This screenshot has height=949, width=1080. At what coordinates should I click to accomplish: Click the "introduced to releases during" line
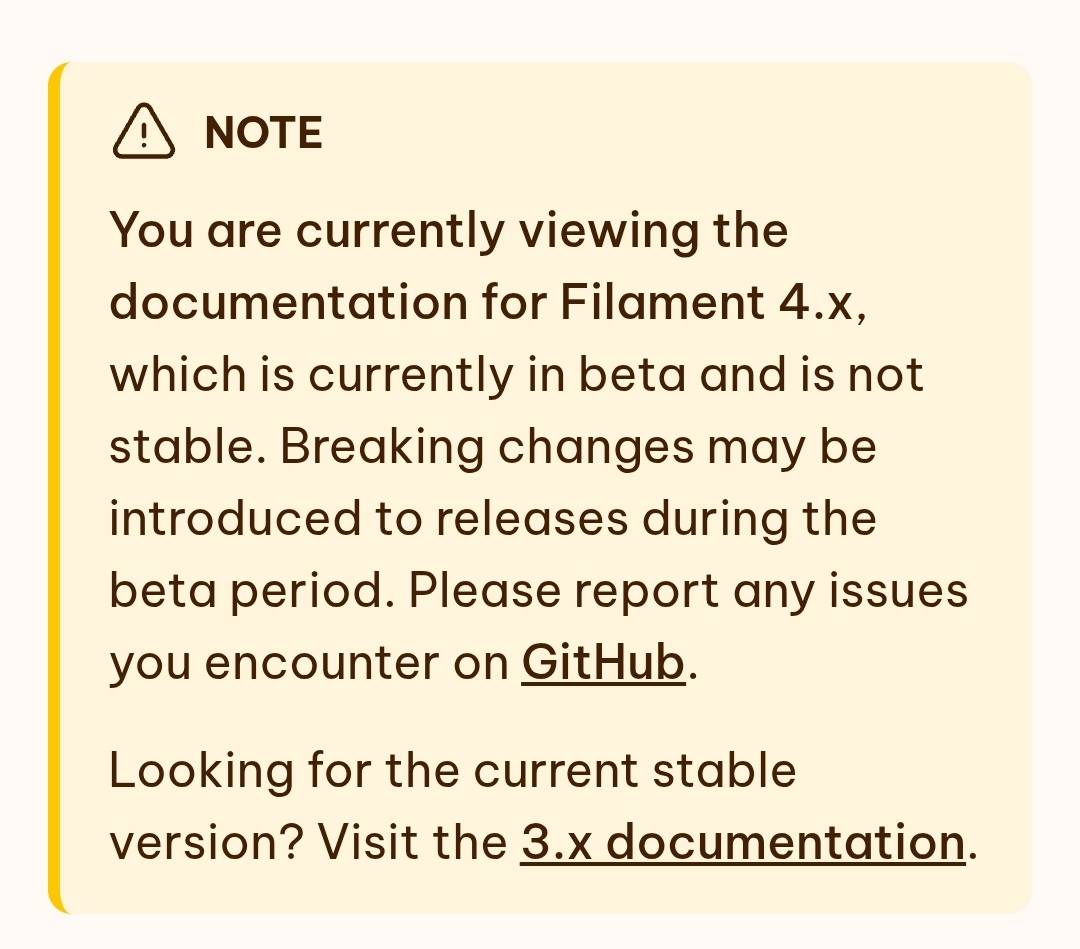(x=492, y=519)
